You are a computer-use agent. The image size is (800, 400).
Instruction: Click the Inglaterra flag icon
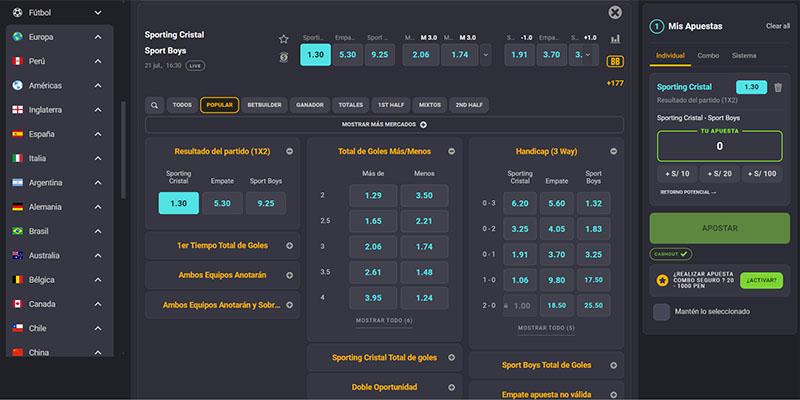coord(18,110)
